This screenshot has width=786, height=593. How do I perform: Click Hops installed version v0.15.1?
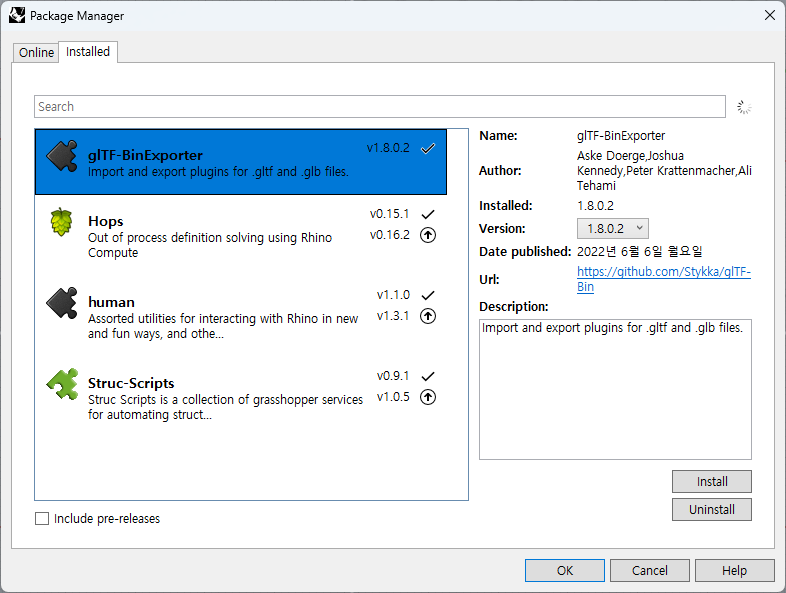point(389,214)
